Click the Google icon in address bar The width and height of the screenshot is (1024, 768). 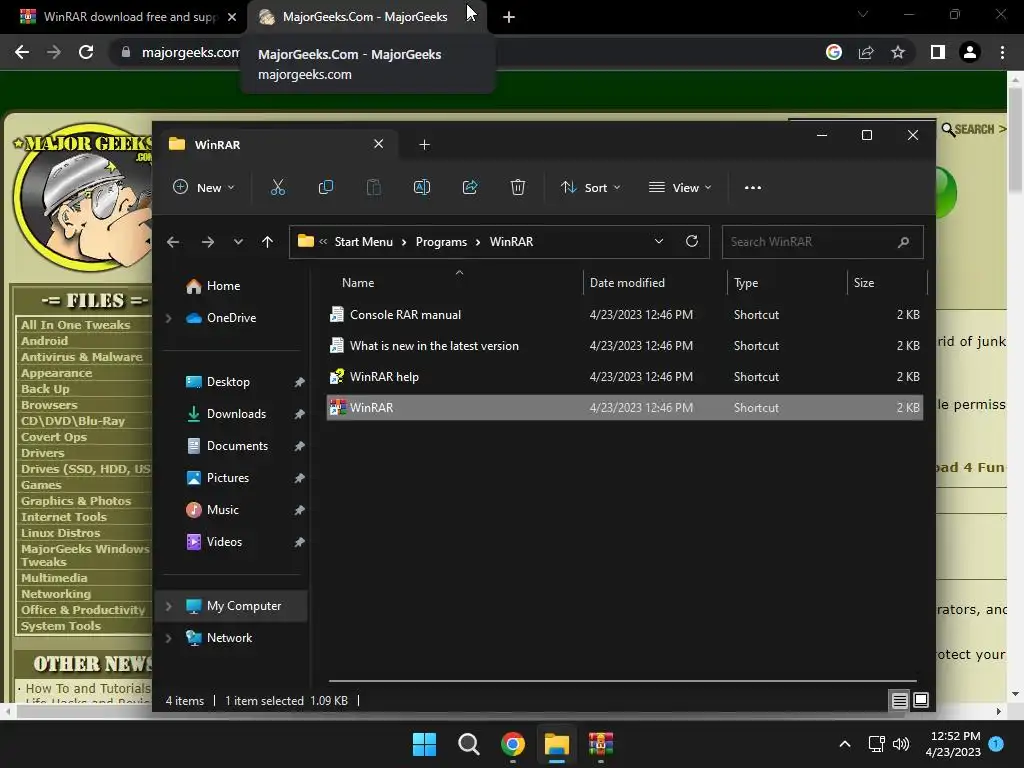click(x=834, y=52)
